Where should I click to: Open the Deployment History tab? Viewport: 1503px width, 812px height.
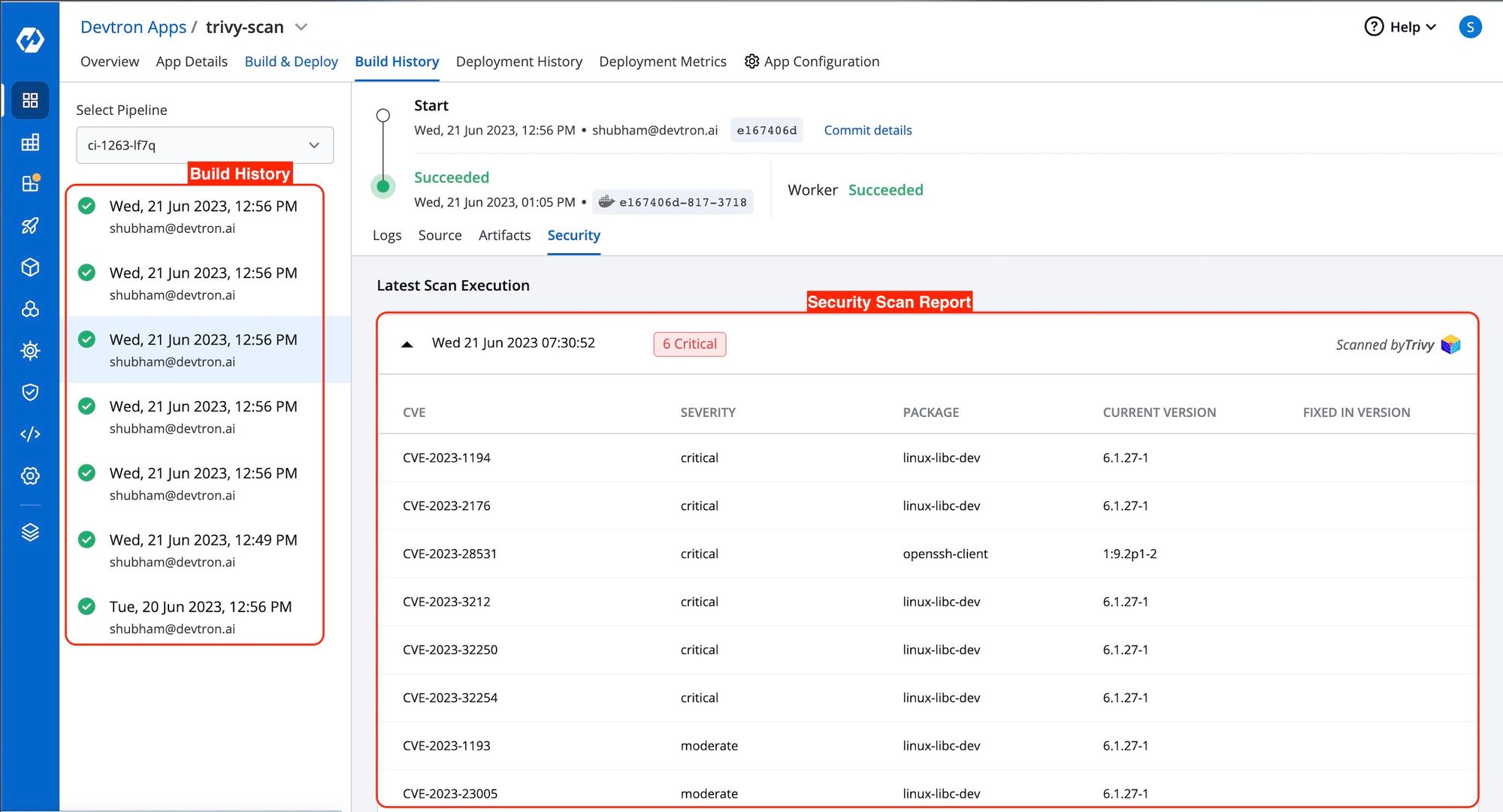(x=519, y=62)
